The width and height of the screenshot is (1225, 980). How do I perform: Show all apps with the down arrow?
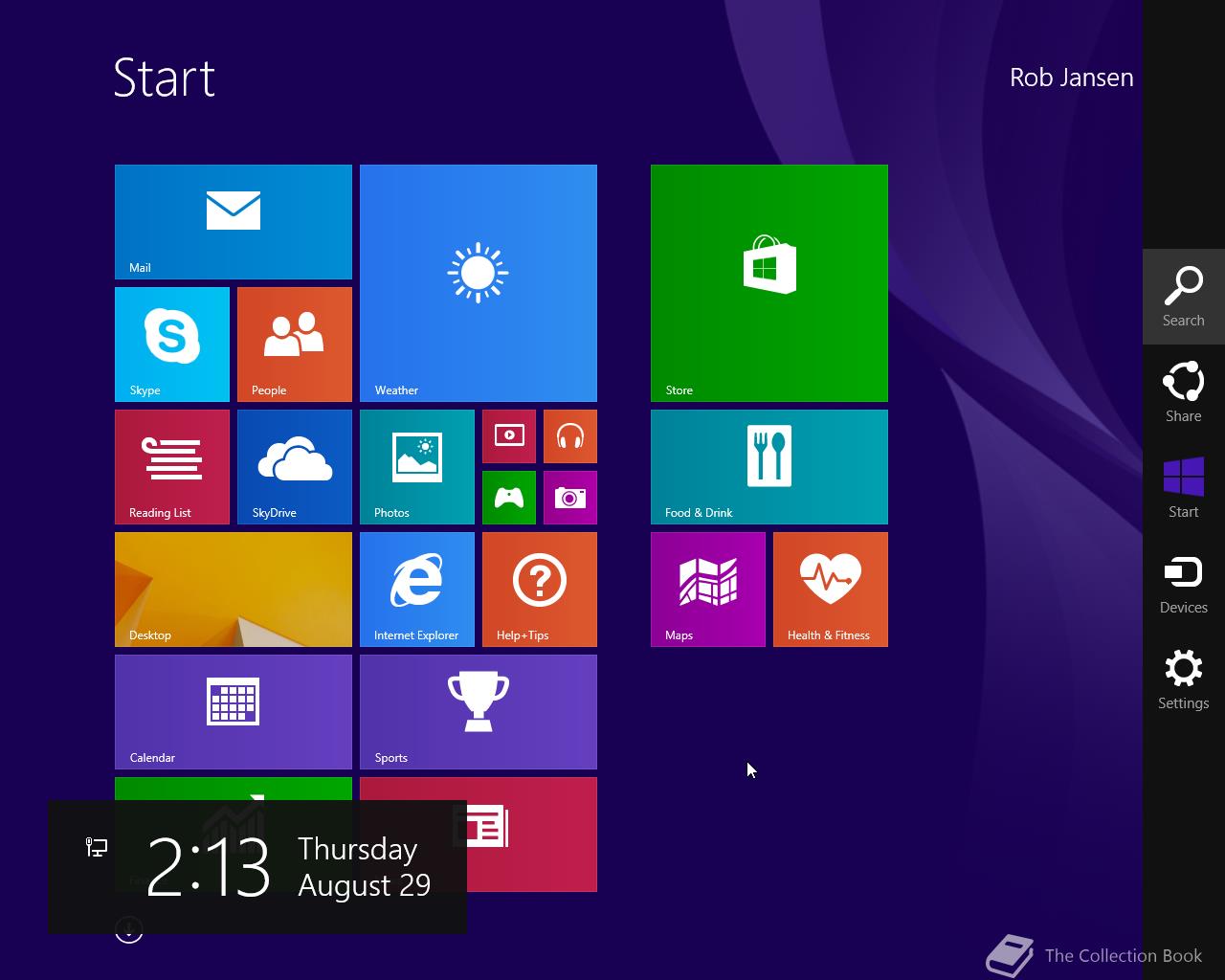tap(129, 929)
